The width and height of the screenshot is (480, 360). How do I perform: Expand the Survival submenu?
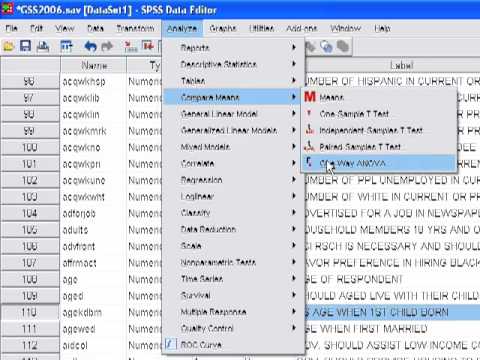[233, 295]
